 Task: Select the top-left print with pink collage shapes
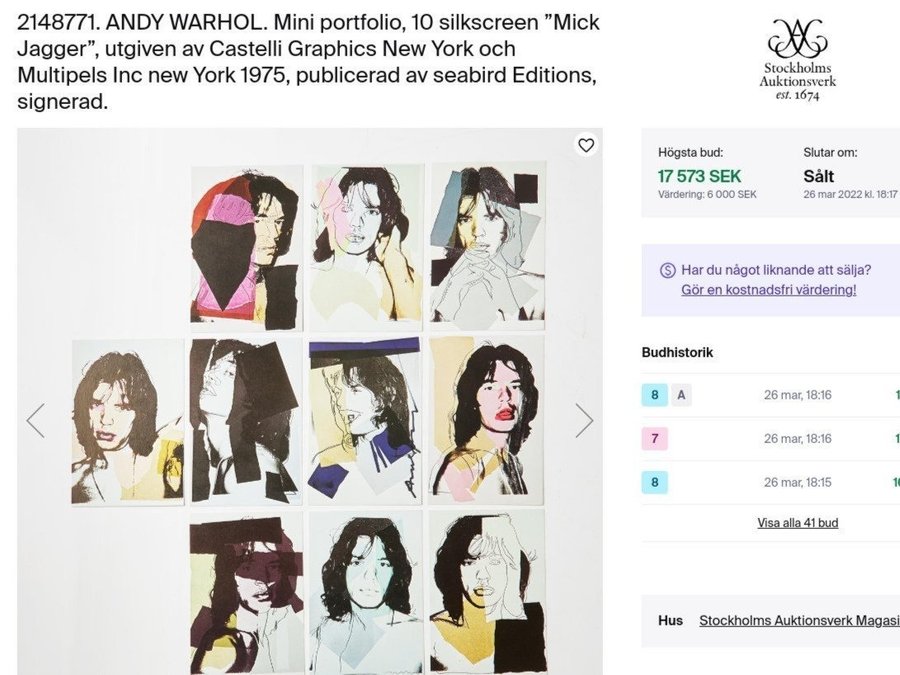coord(247,243)
